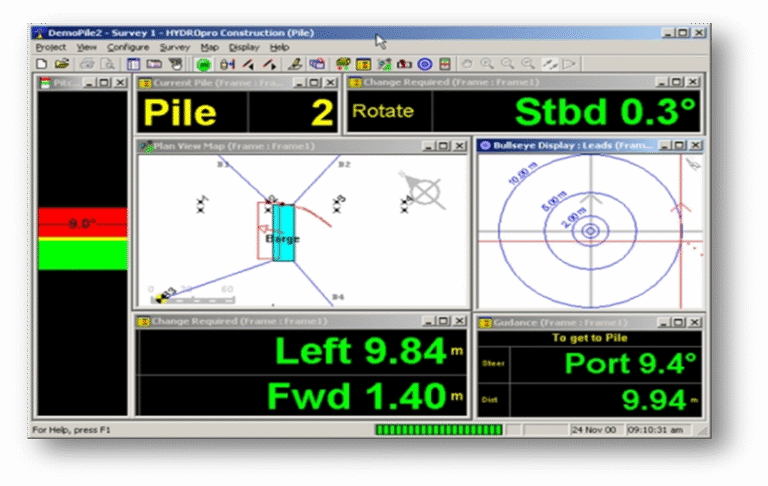Maximize the Plan View Map frame
The width and height of the screenshot is (768, 486).
click(444, 146)
